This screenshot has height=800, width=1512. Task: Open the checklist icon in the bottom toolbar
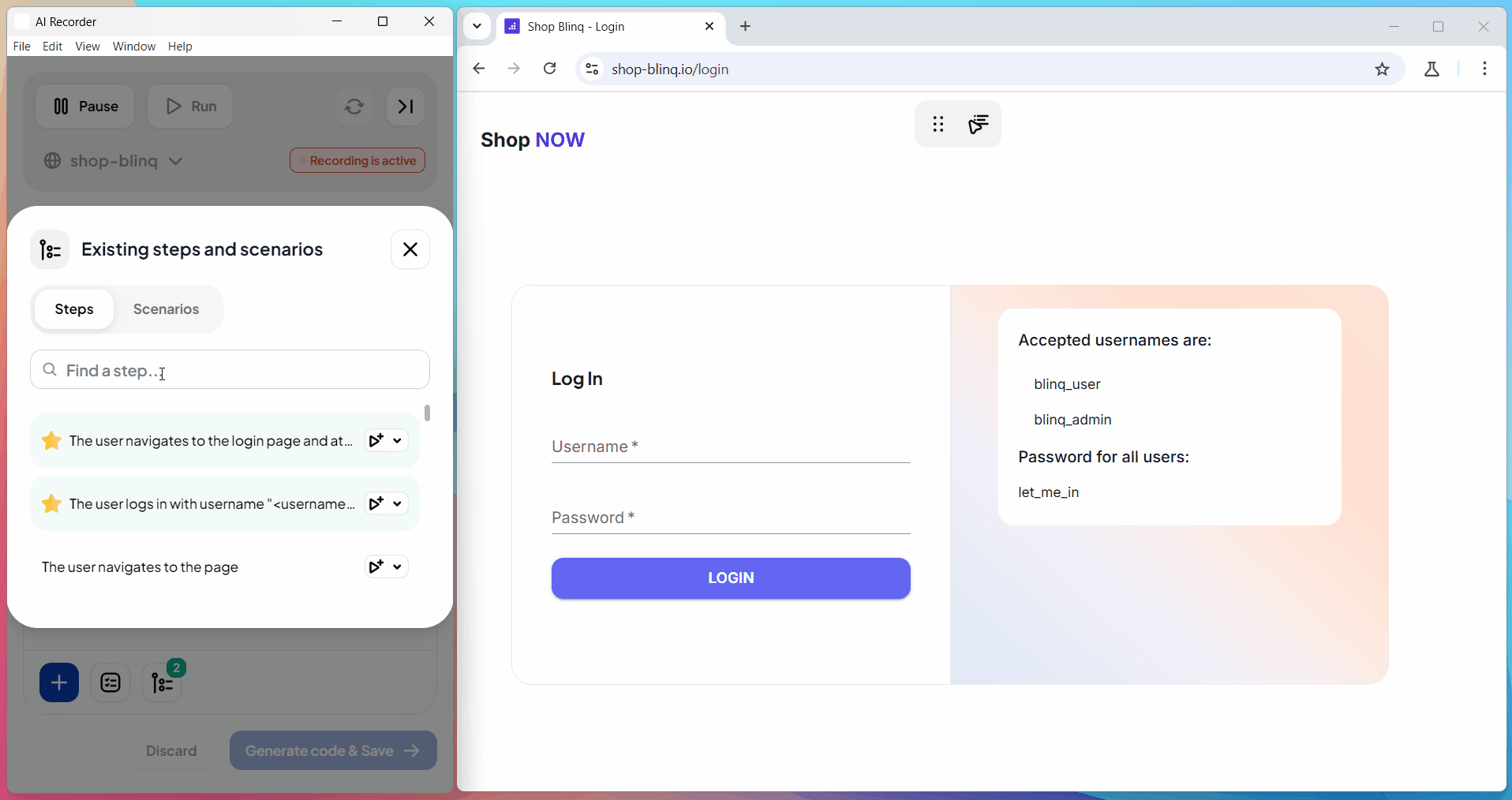(110, 682)
